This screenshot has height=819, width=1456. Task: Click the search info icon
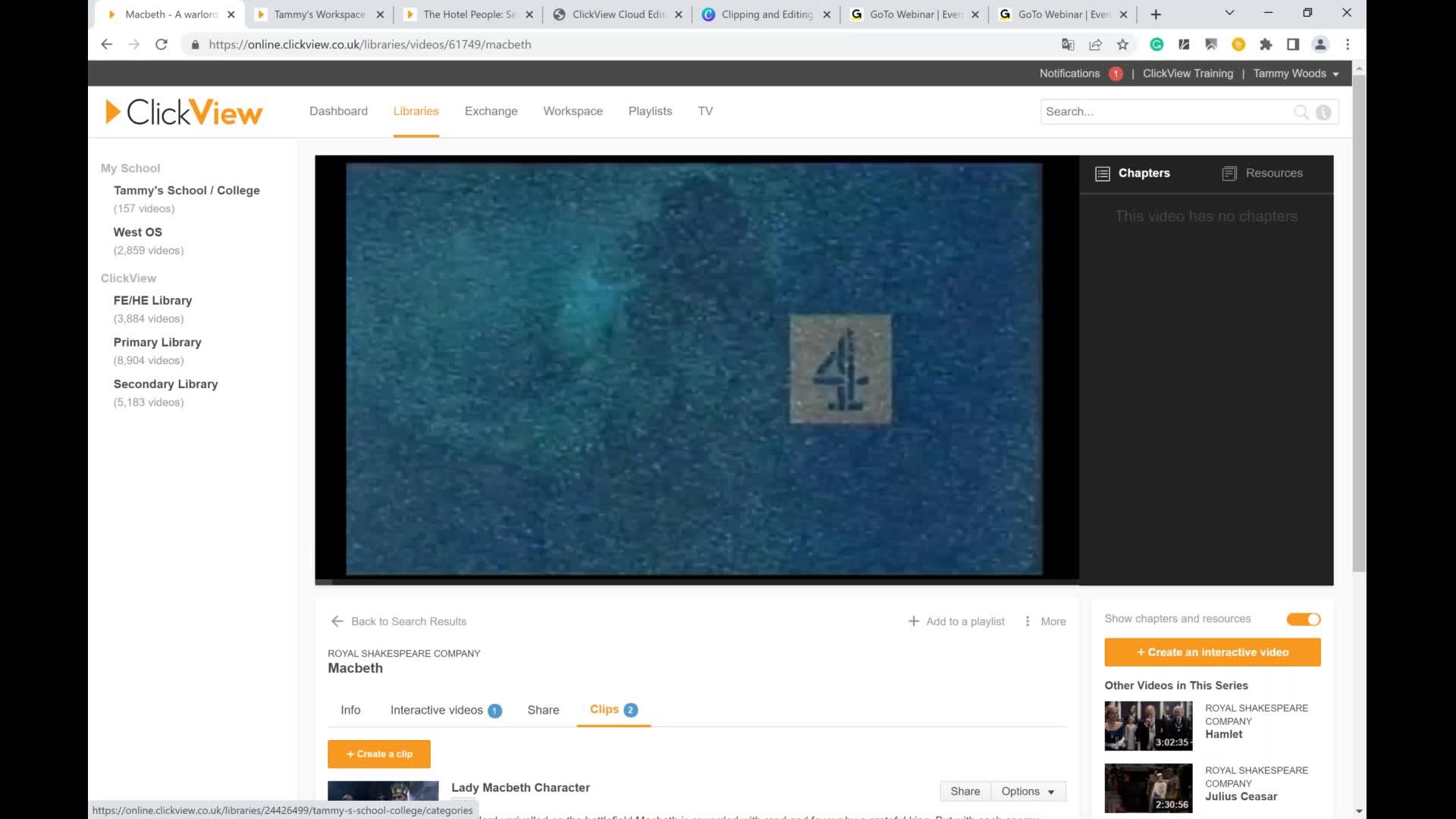[1323, 112]
